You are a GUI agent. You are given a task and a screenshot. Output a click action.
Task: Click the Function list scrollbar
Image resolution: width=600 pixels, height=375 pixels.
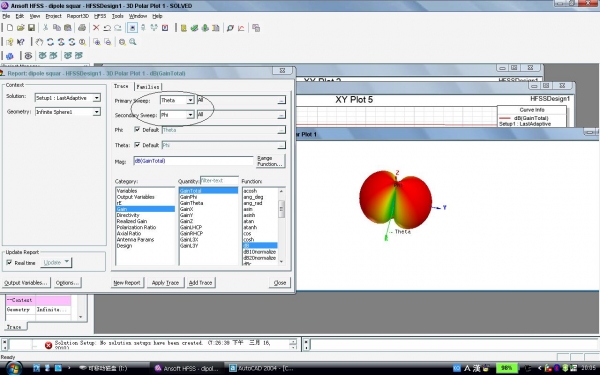[282, 226]
